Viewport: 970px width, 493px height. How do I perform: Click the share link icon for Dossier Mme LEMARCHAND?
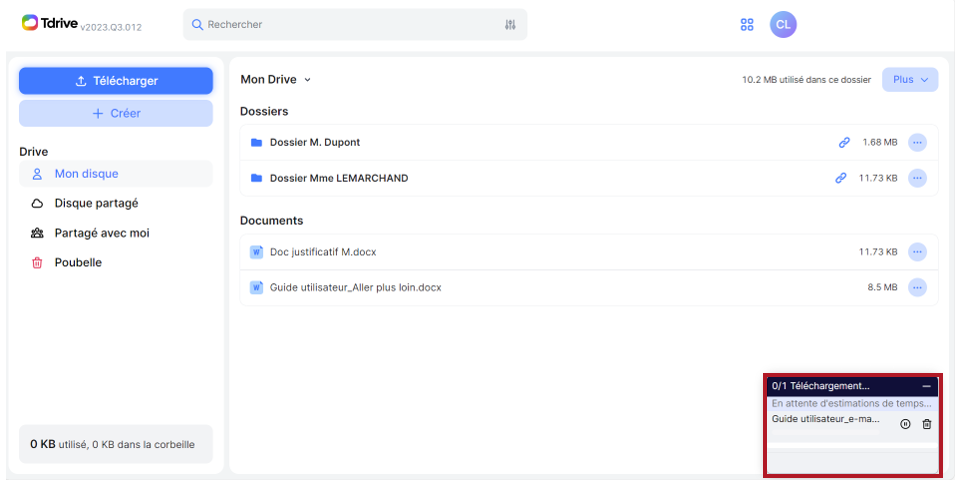tap(841, 178)
